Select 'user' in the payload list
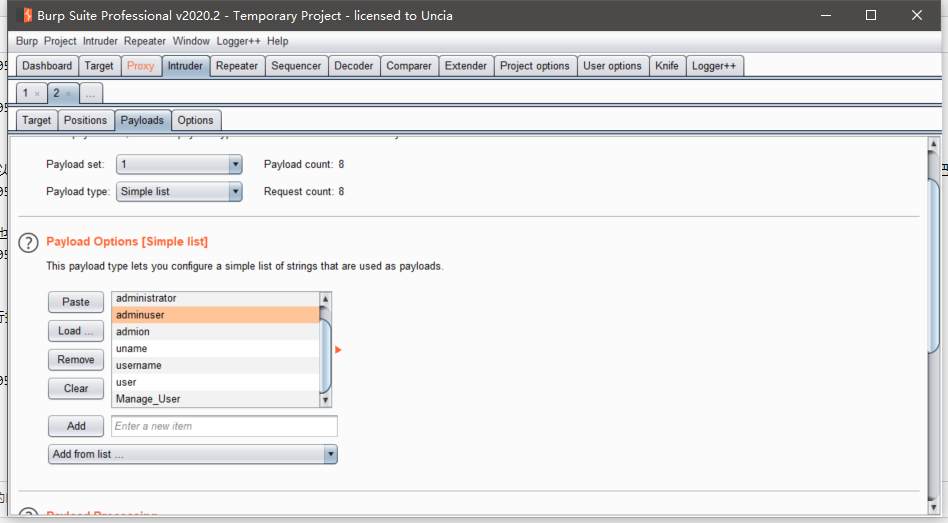 tap(216, 382)
